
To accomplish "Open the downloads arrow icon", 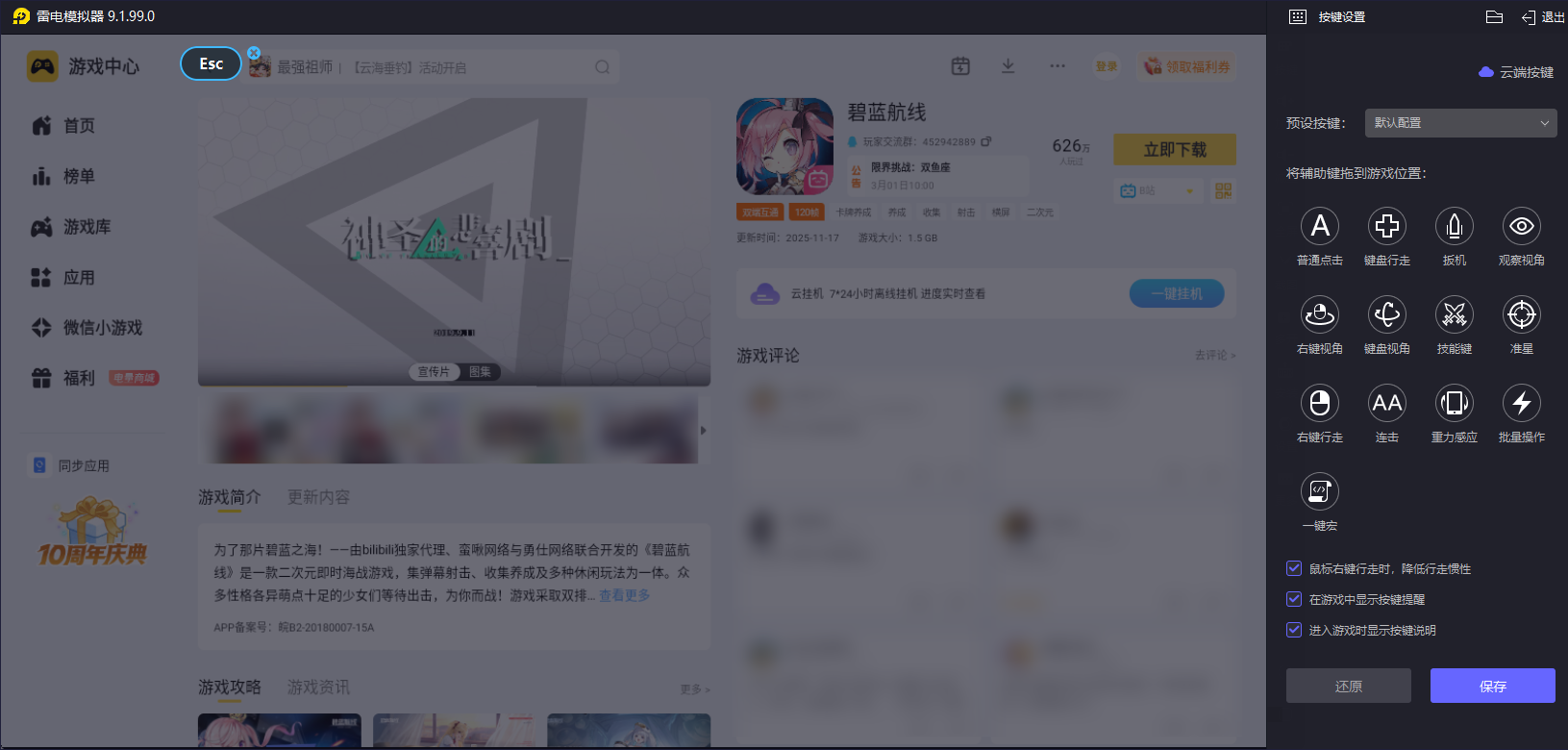I will point(1008,65).
